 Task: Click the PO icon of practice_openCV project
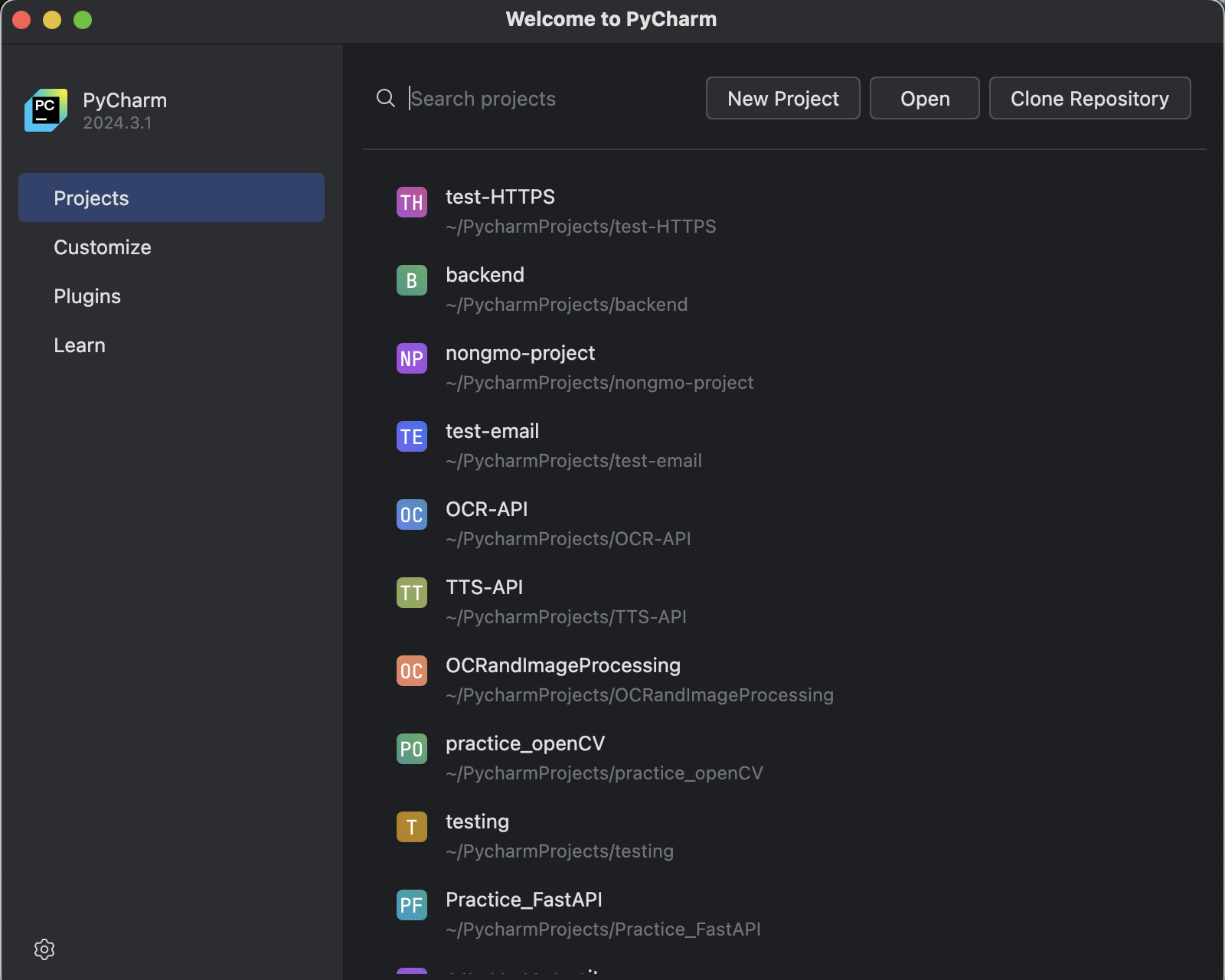coord(411,749)
